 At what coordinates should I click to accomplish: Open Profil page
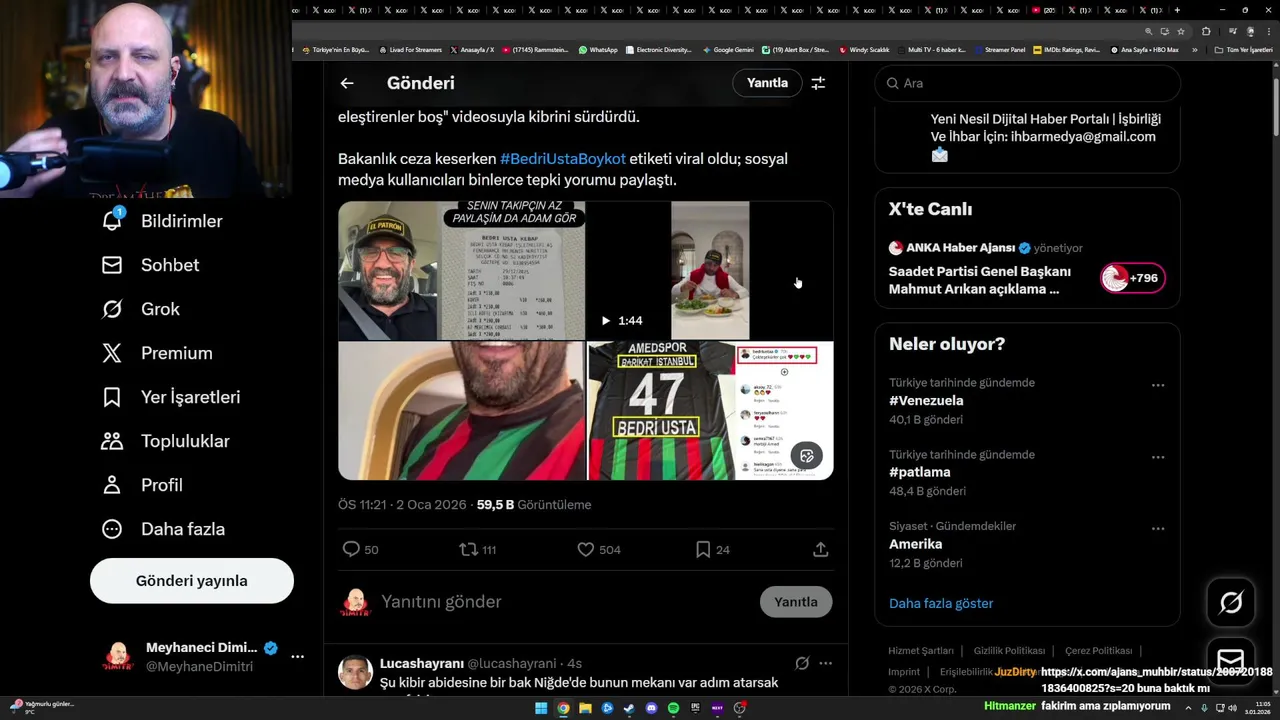pyautogui.click(x=142, y=485)
